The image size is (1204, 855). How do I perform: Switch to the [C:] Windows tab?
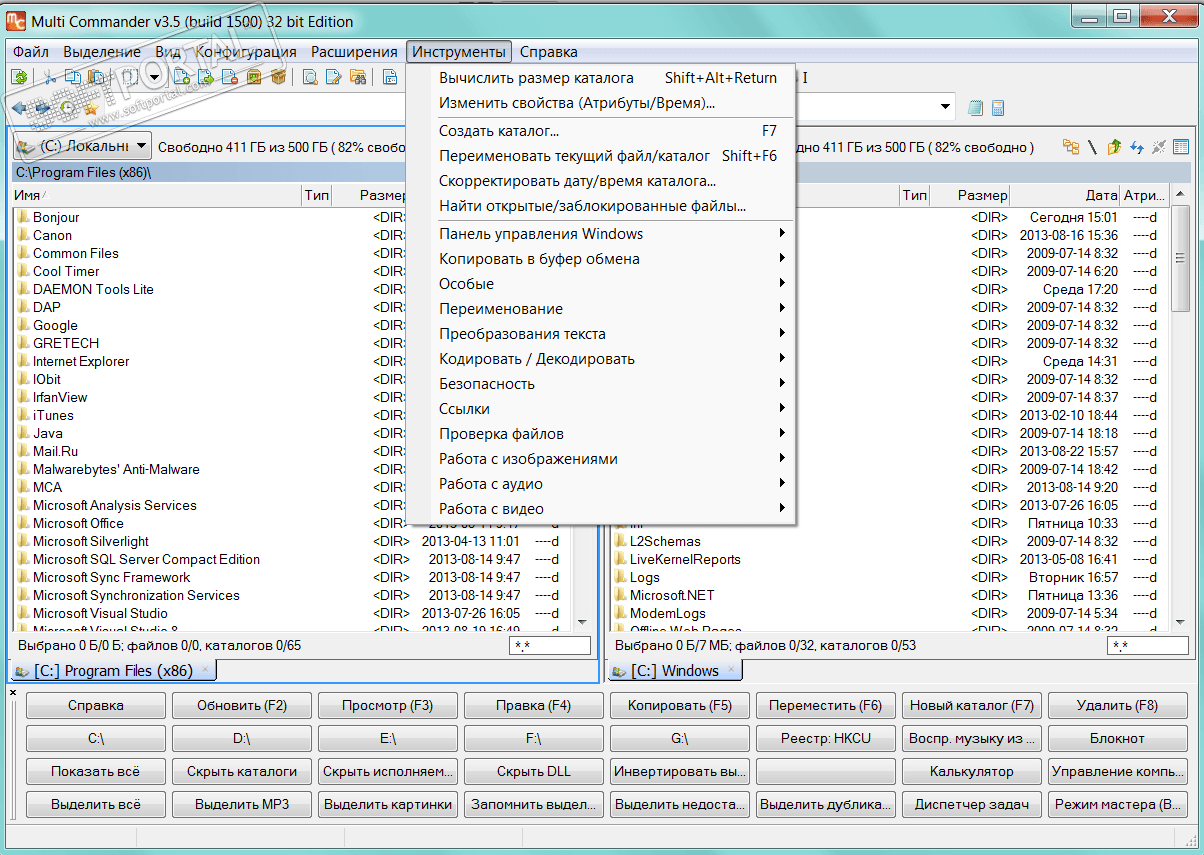tap(675, 671)
